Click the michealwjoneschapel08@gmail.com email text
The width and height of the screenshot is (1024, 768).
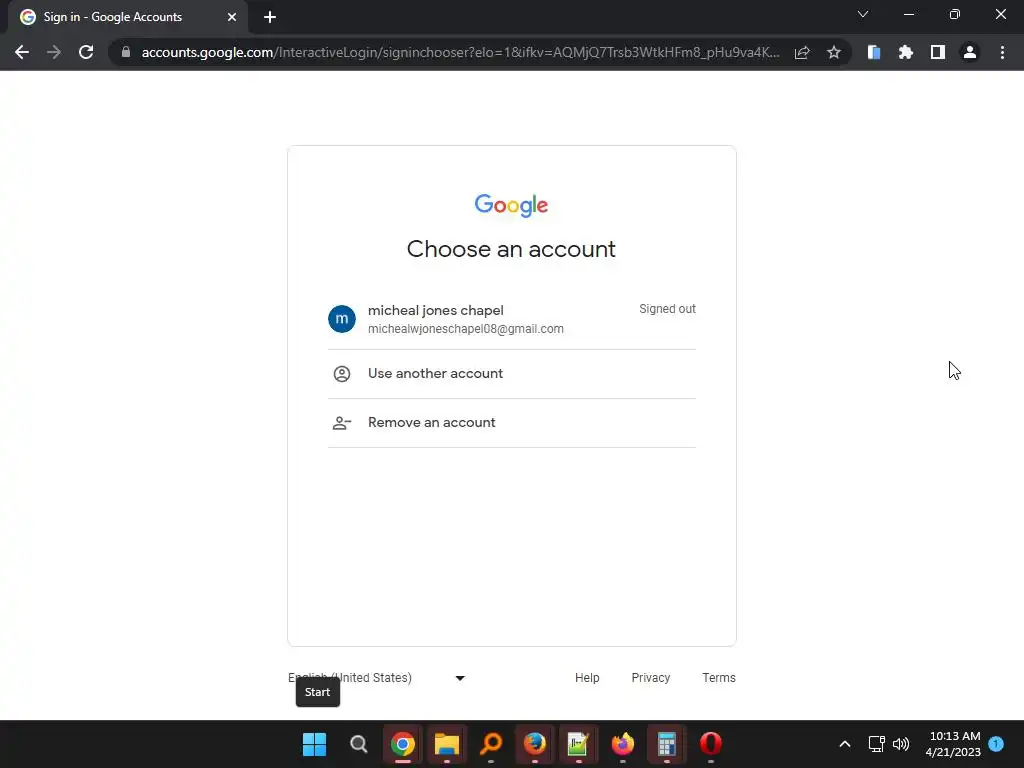pyautogui.click(x=466, y=329)
